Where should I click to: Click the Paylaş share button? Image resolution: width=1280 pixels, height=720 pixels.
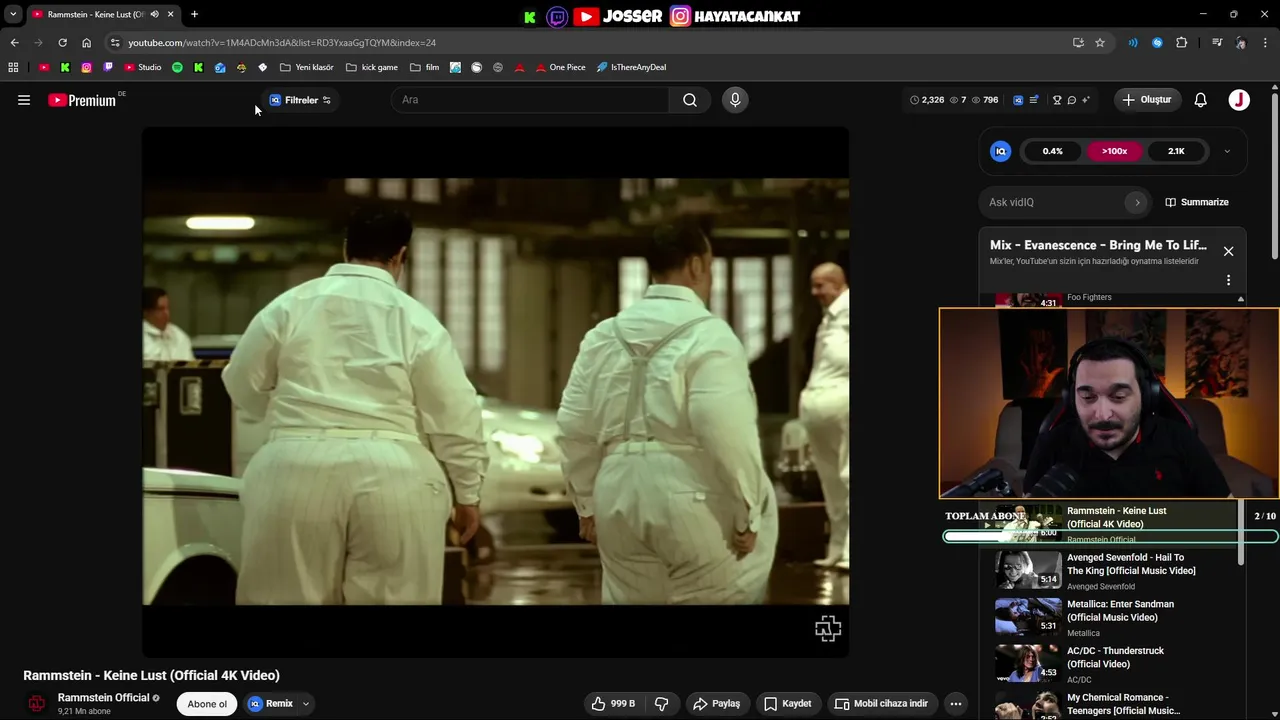coord(716,704)
